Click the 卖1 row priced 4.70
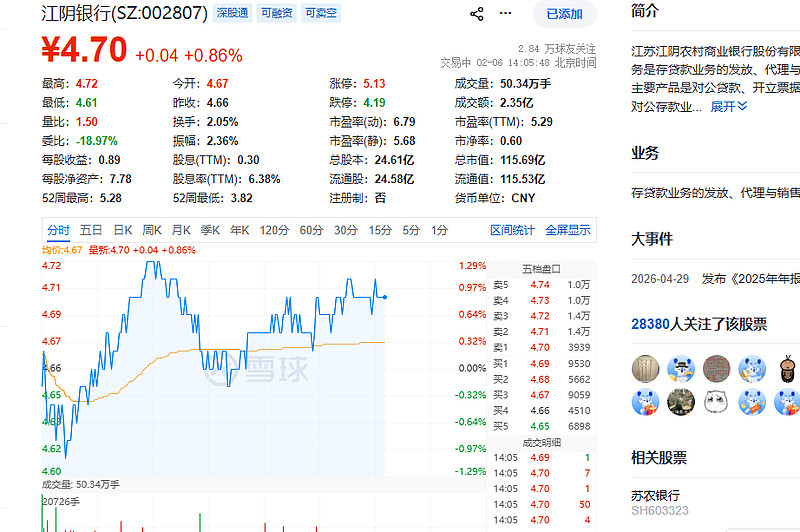The width and height of the screenshot is (800, 532). (541, 347)
